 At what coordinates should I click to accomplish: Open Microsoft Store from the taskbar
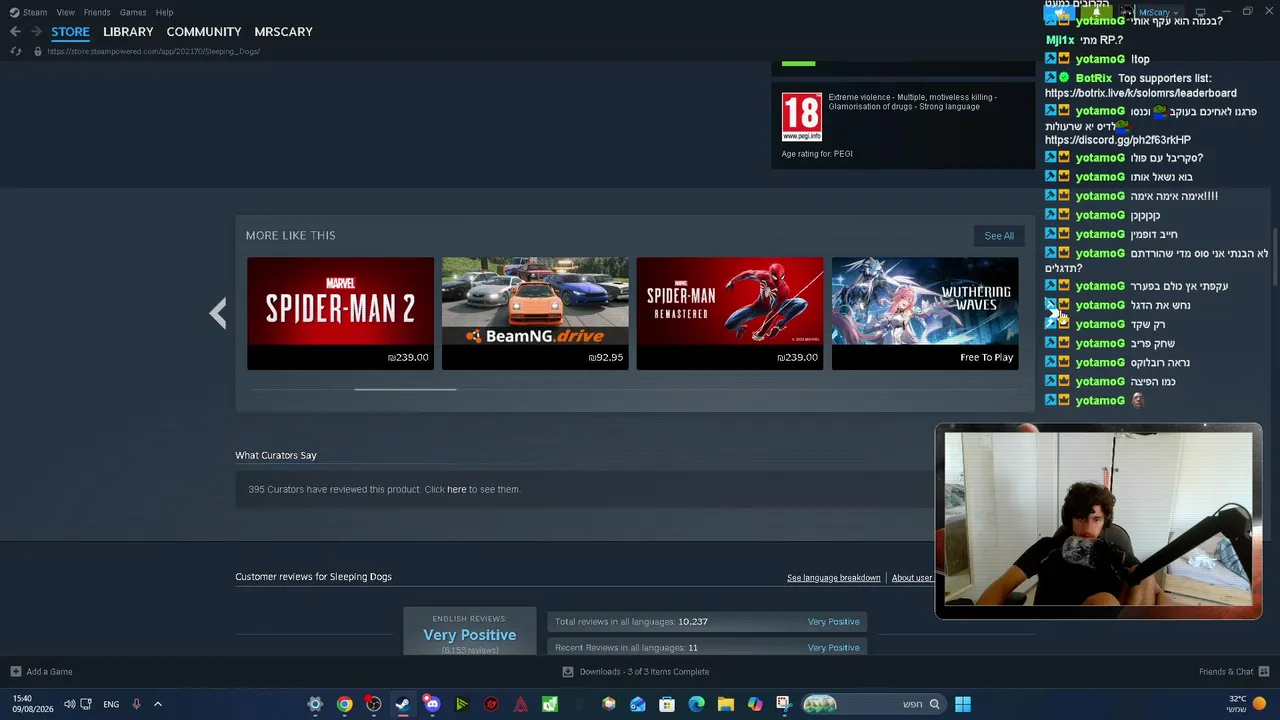pos(667,704)
